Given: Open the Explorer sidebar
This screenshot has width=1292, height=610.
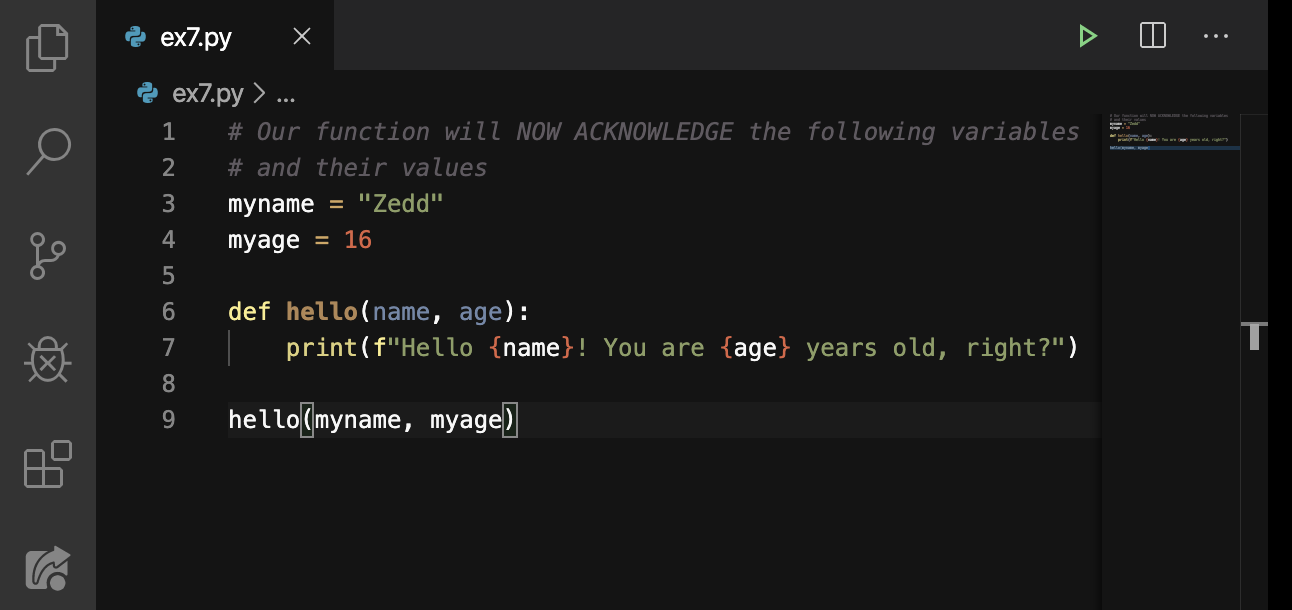Looking at the screenshot, I should 47,46.
